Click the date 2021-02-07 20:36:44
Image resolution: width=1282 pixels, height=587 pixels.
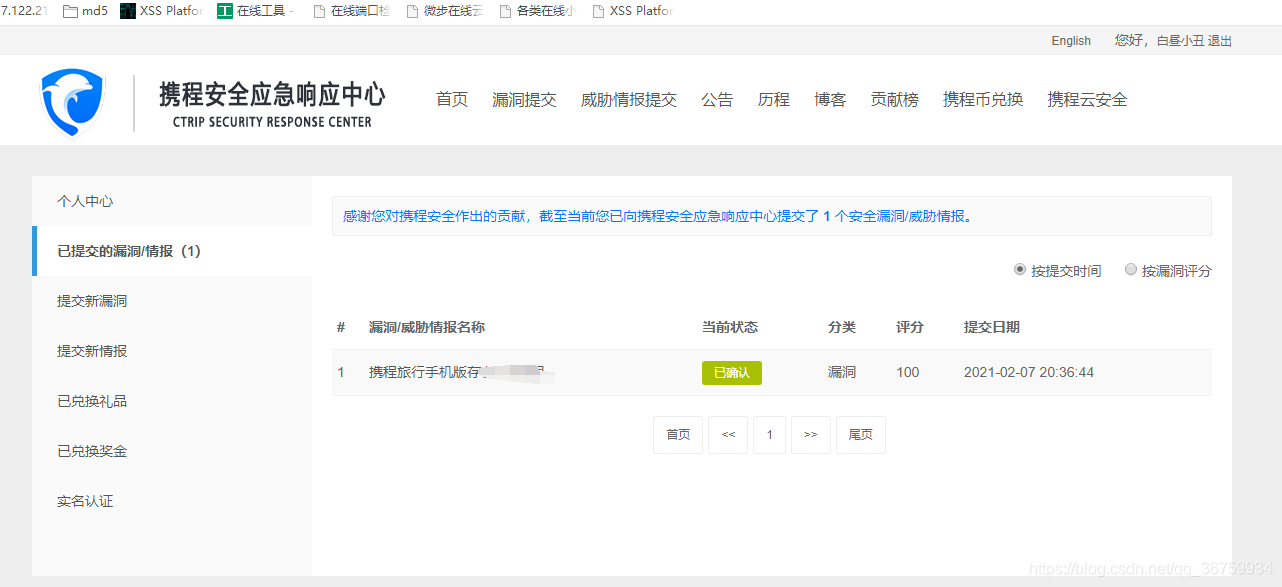pos(1029,372)
